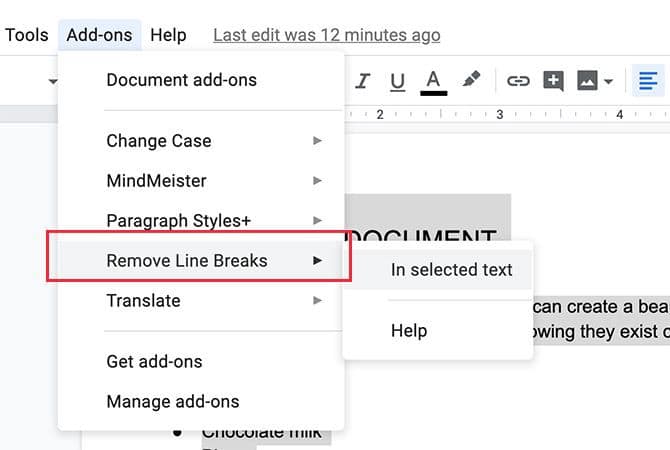Click the insert link icon
Screen dimensions: 670x450
(x=518, y=81)
